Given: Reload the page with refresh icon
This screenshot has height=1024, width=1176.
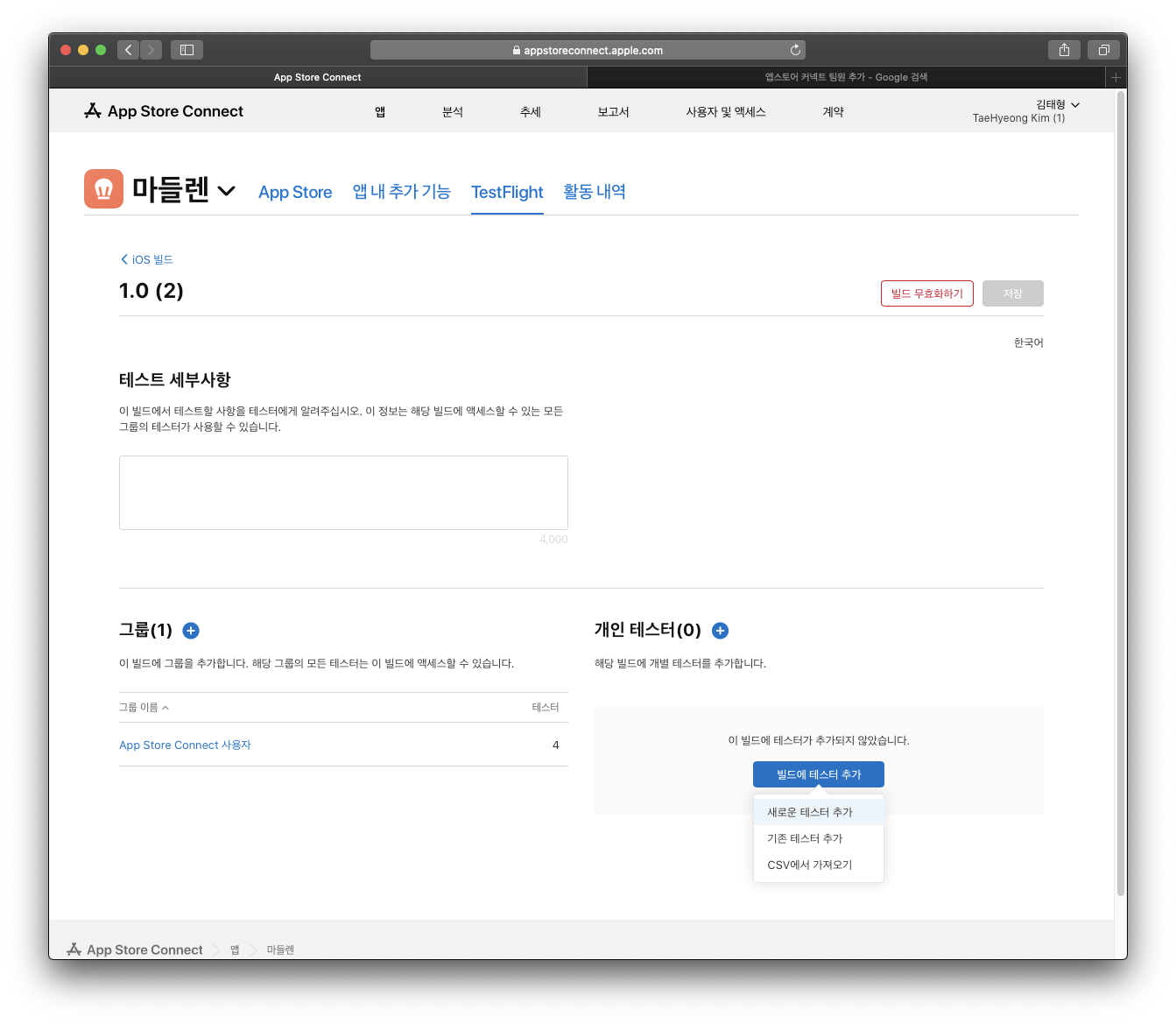Looking at the screenshot, I should click(795, 50).
